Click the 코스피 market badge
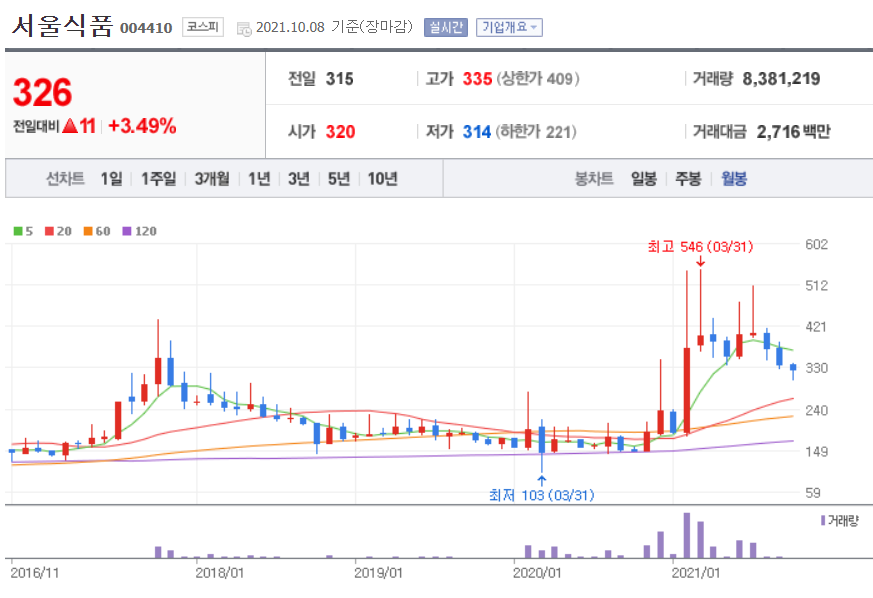873x598 pixels. point(203,27)
